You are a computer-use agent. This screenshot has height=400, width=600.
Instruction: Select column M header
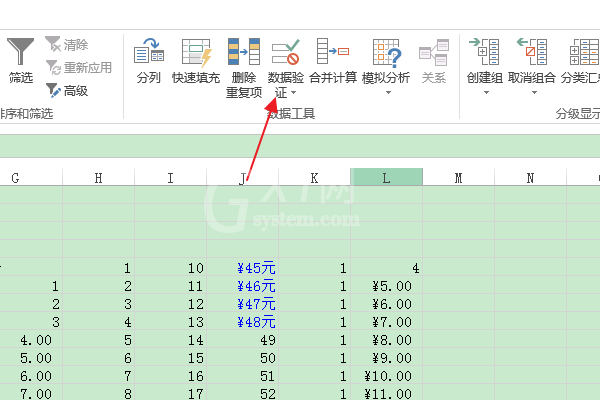point(458,178)
